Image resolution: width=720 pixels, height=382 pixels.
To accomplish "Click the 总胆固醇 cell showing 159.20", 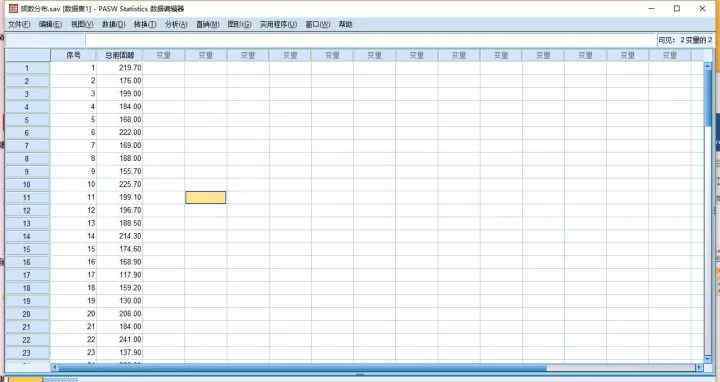I will click(x=120, y=288).
